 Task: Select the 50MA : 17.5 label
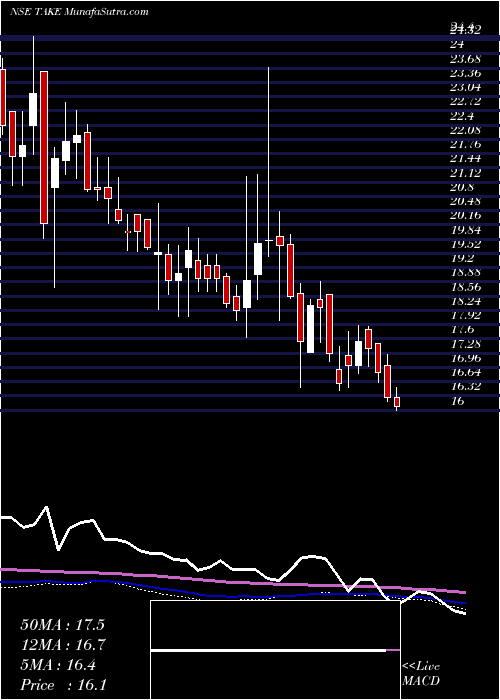(x=62, y=625)
